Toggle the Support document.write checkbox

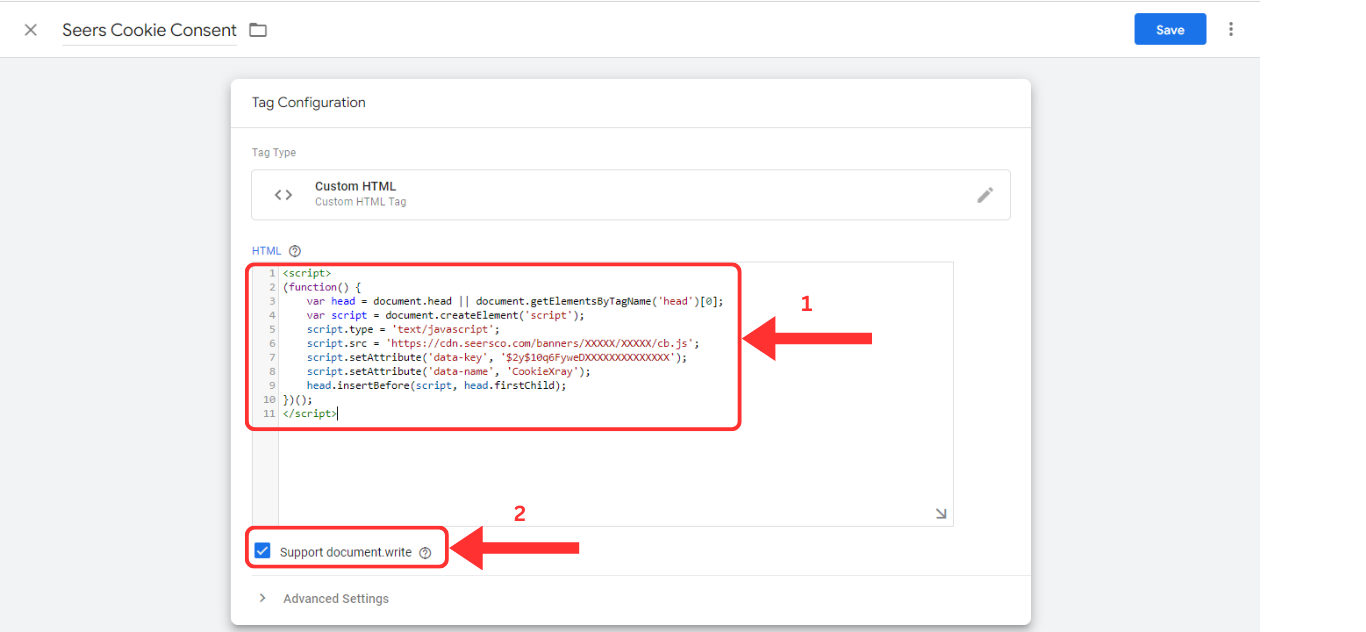[262, 551]
